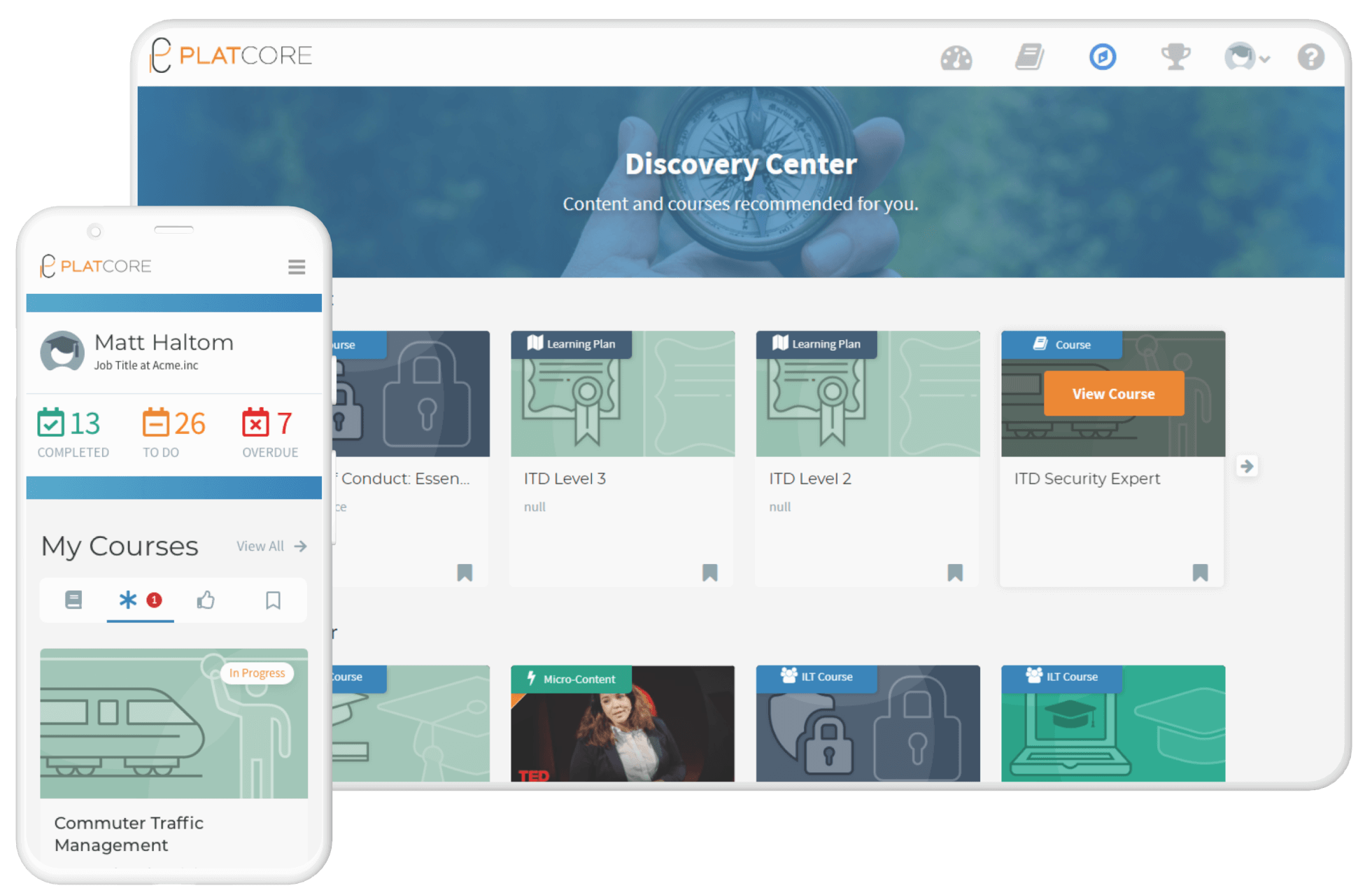Click the bookmark icon on ITD Level 3

pyautogui.click(x=711, y=572)
